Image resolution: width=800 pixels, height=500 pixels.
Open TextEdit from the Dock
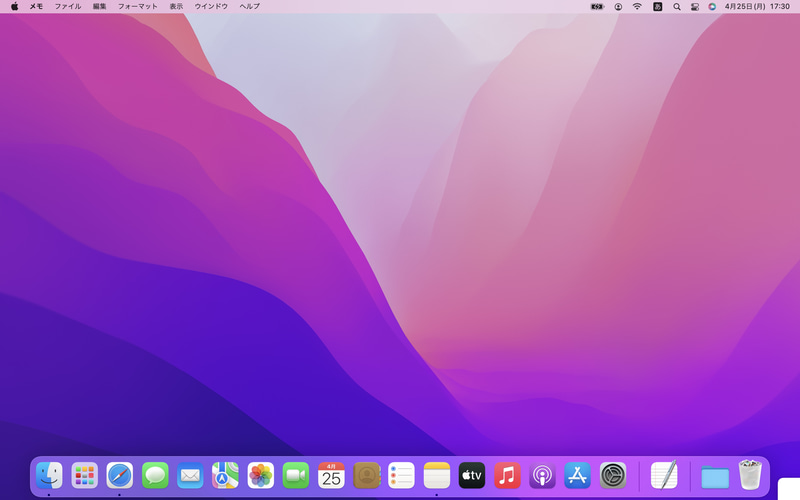(664, 476)
